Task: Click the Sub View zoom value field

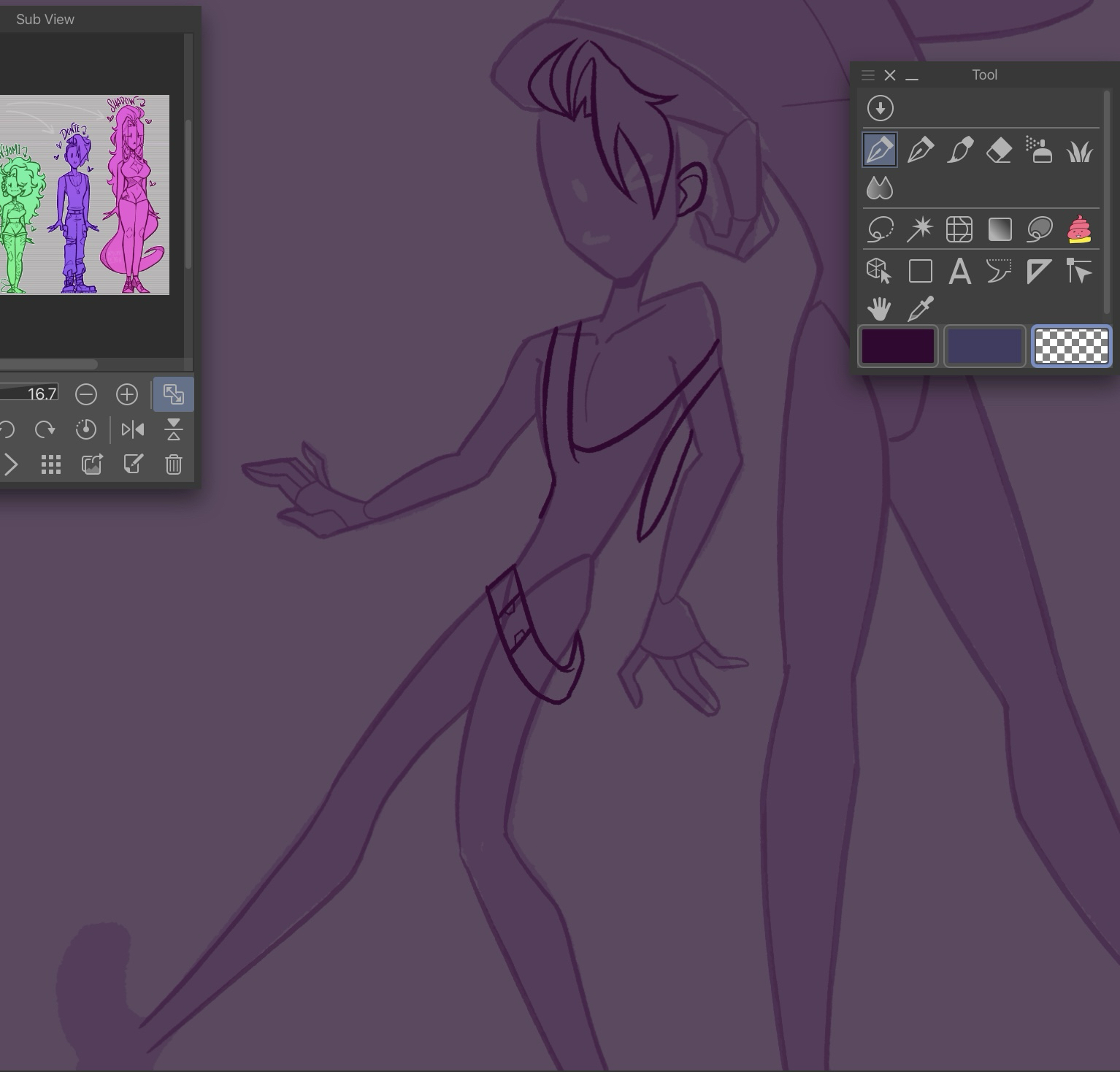Action: 29,394
